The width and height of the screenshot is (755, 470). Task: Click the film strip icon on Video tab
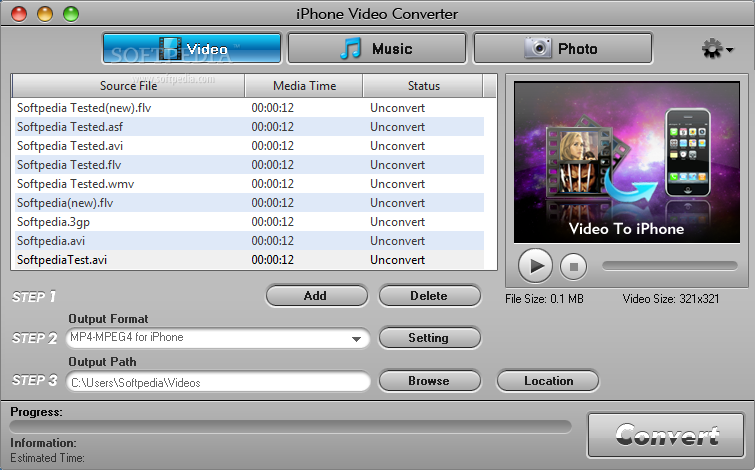click(170, 49)
